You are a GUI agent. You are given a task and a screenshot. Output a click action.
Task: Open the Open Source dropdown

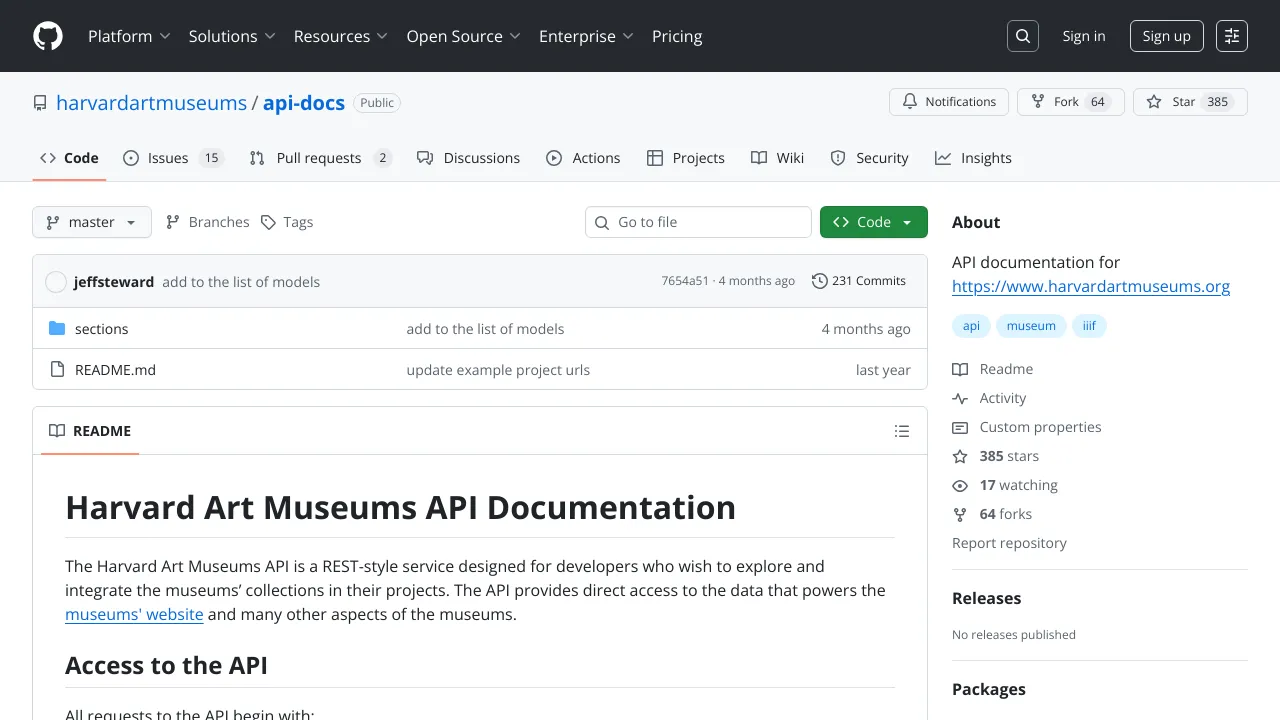463,36
